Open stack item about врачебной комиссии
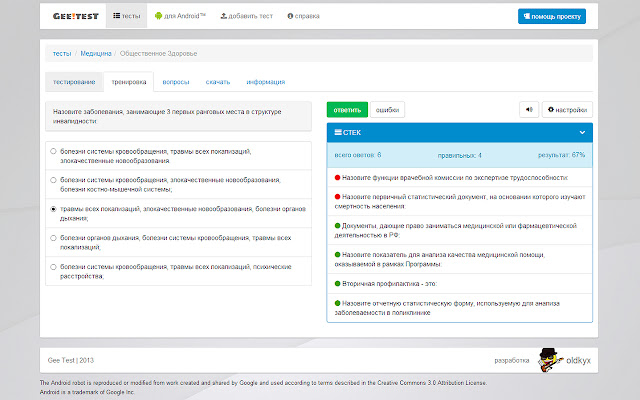The width and height of the screenshot is (640, 400). [460, 178]
